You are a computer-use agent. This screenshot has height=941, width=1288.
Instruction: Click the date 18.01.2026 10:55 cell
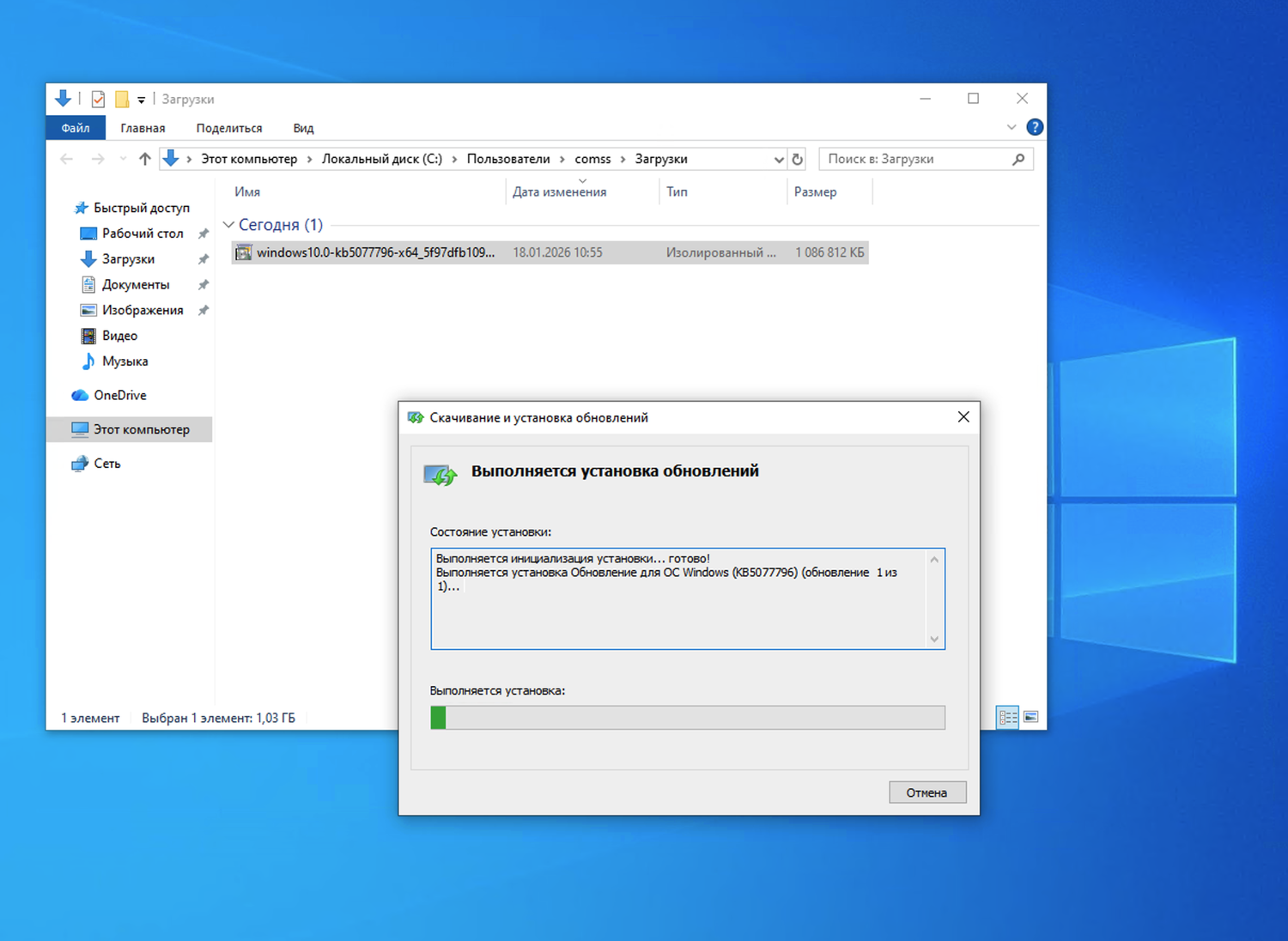[x=558, y=252]
